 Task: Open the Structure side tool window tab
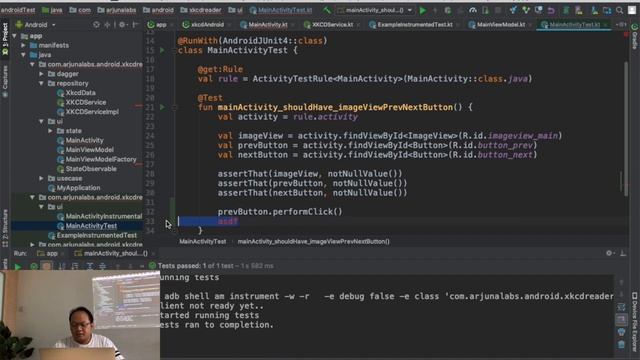tap(5, 228)
